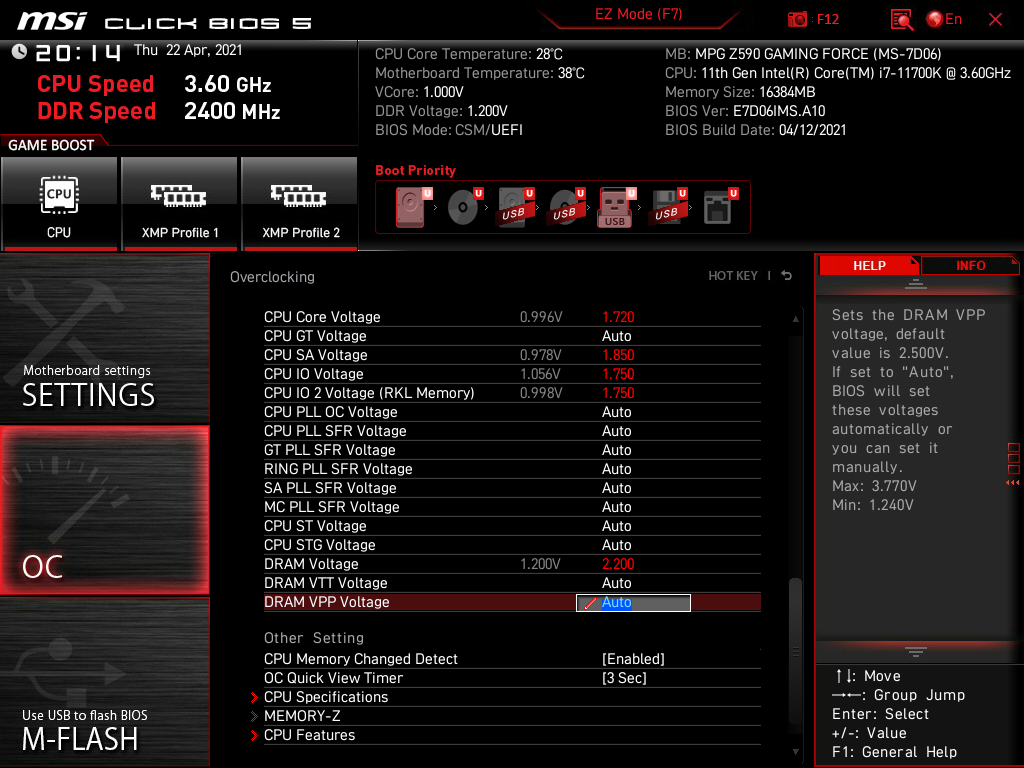1024x768 pixels.
Task: Select the optical disc boot priority icon
Action: click(464, 207)
